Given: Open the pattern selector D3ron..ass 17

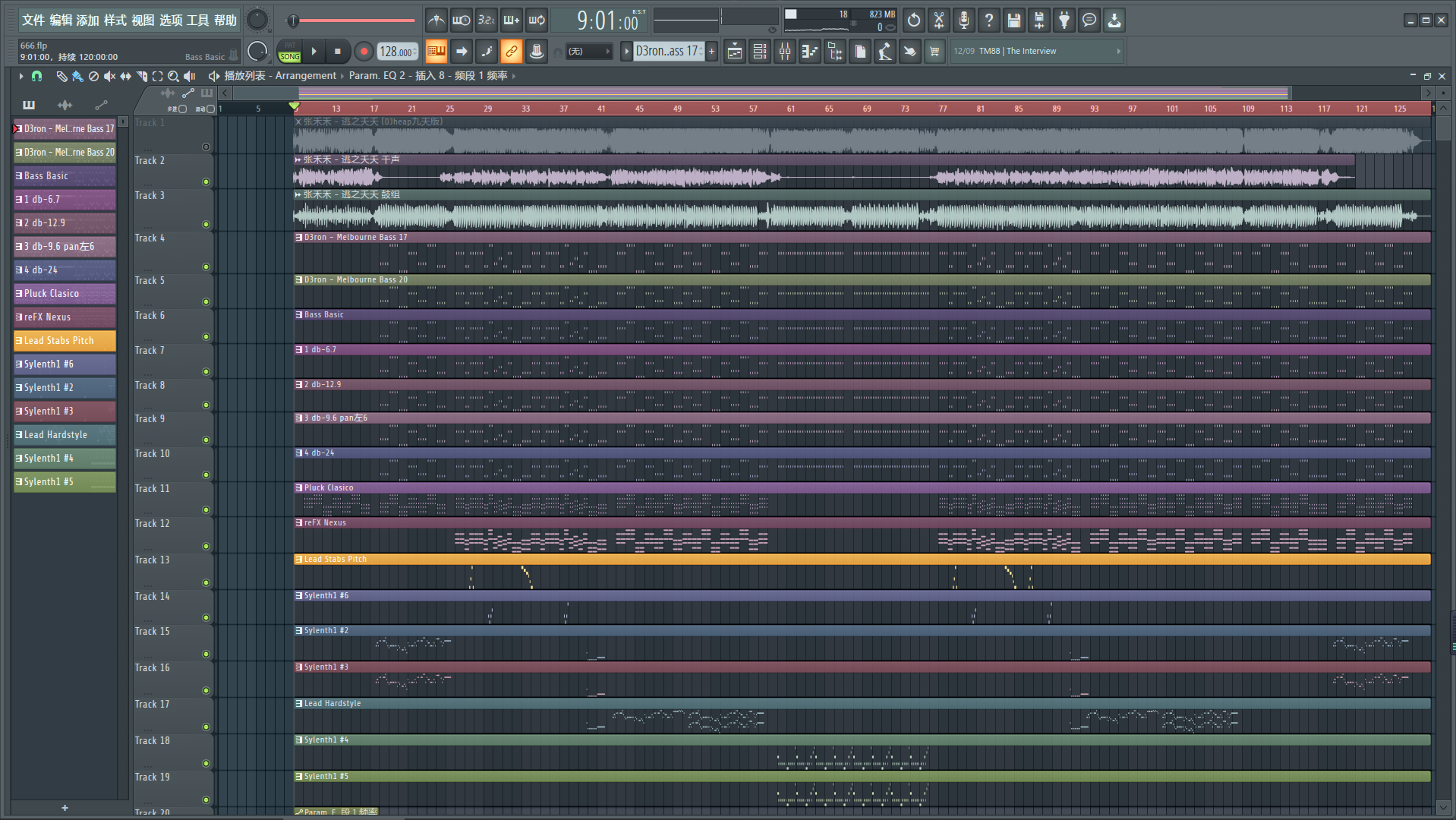Looking at the screenshot, I should 667,52.
